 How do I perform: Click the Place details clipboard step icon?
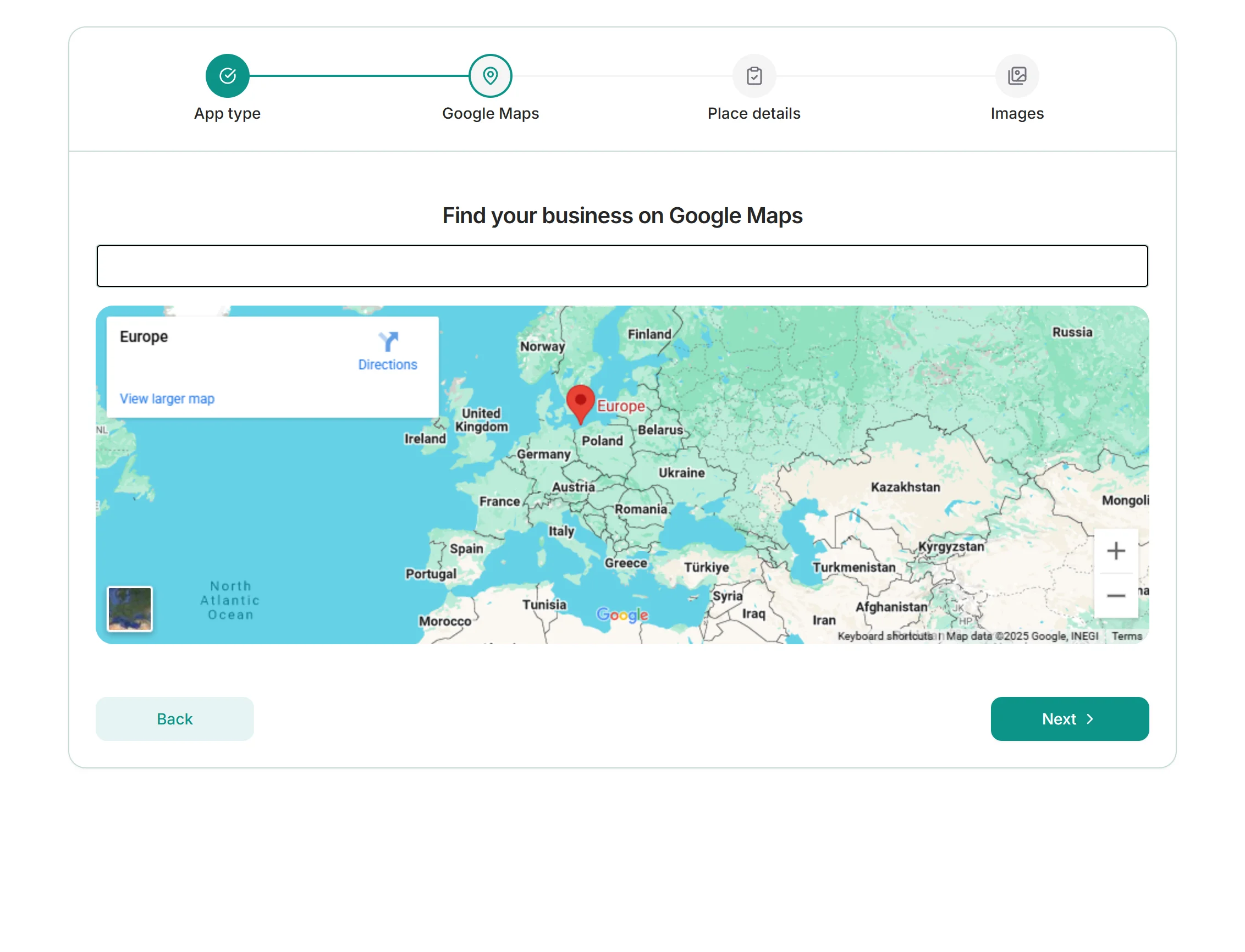(x=753, y=75)
